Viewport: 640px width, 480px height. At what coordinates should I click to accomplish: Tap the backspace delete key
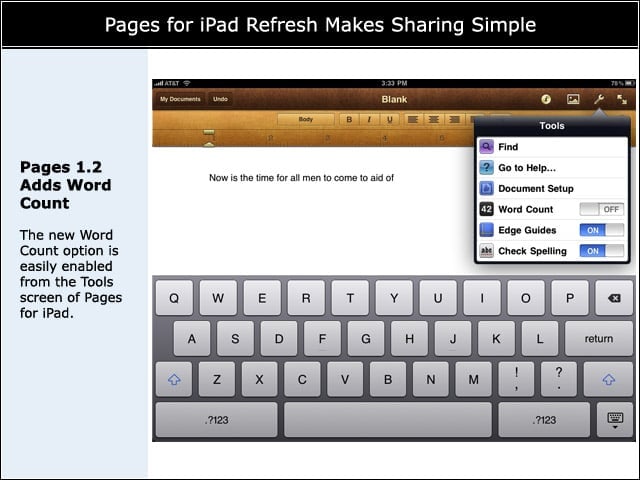(x=614, y=298)
